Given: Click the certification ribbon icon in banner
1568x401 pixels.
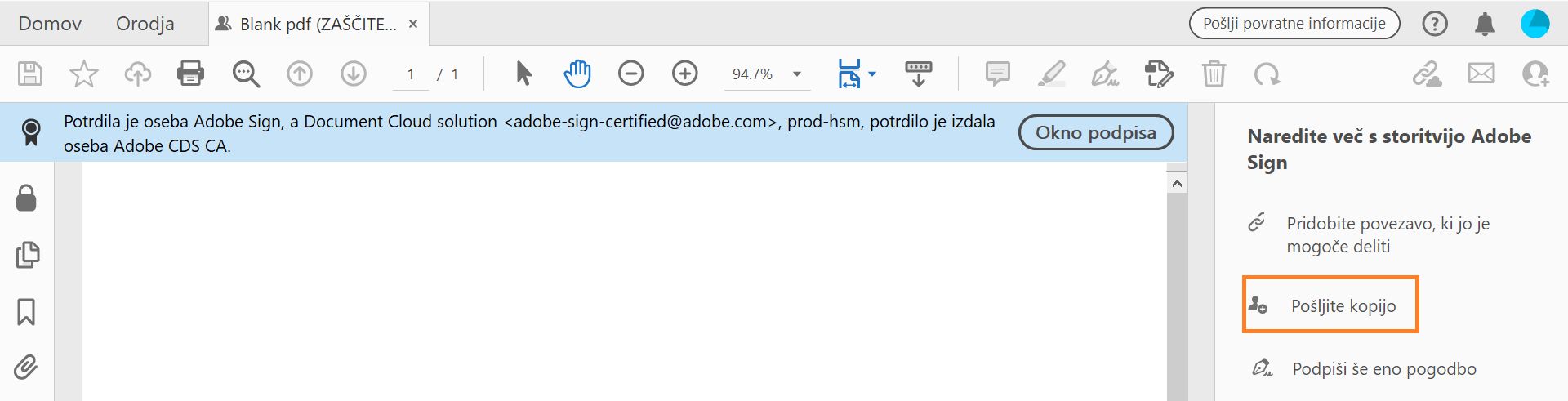Looking at the screenshot, I should point(31,132).
